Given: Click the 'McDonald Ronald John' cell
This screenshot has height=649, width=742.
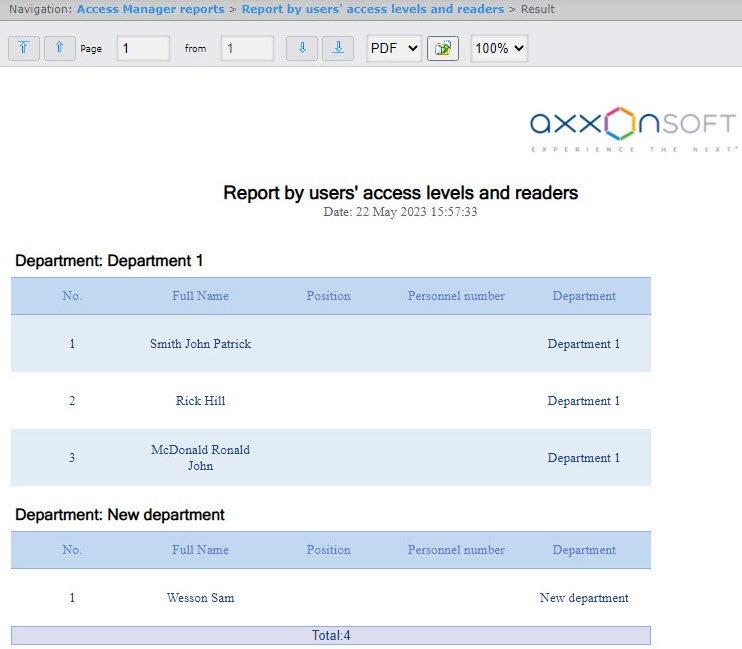Looking at the screenshot, I should (x=201, y=458).
